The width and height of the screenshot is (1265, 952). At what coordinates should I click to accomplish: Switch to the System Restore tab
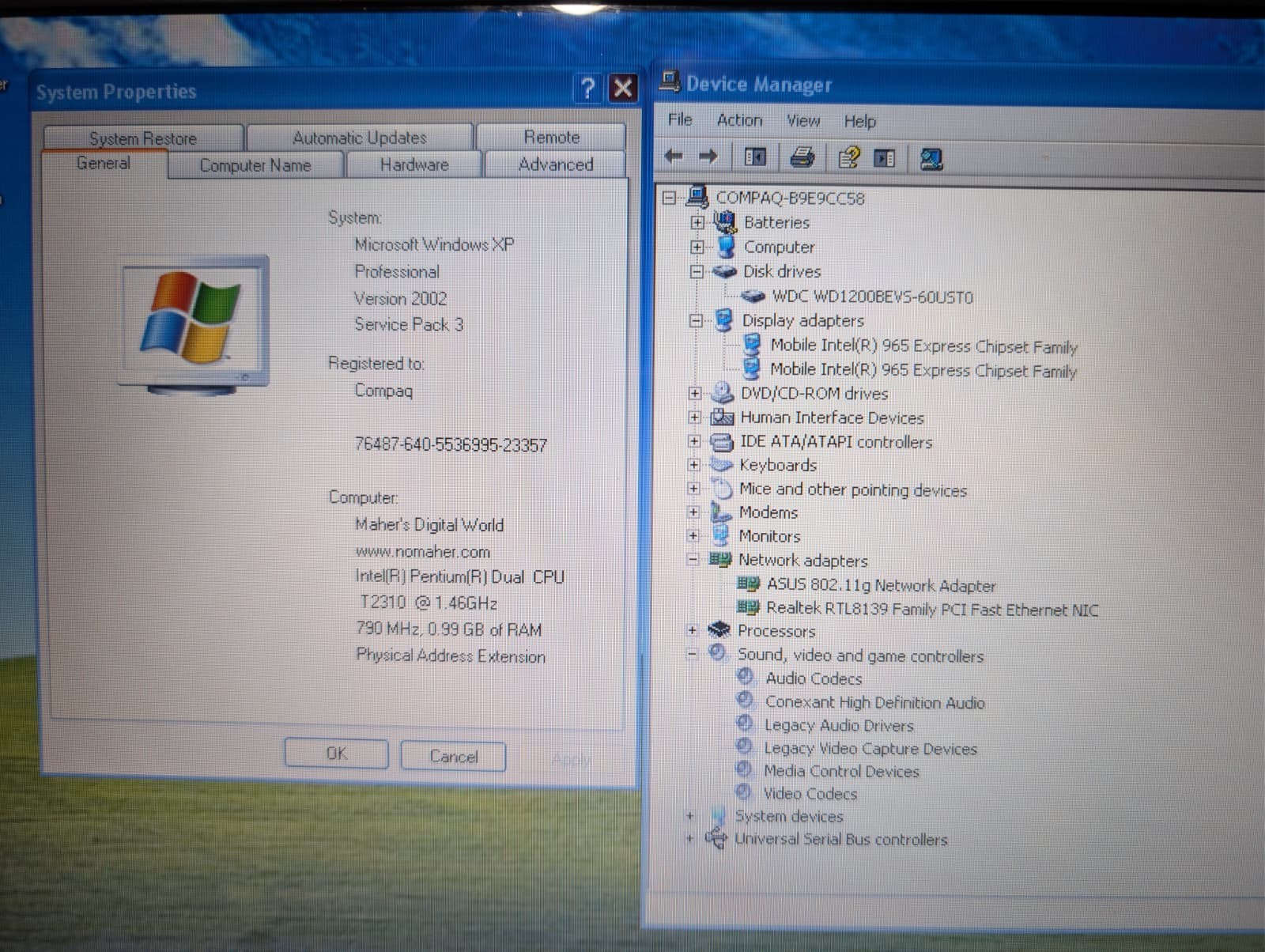coord(142,138)
